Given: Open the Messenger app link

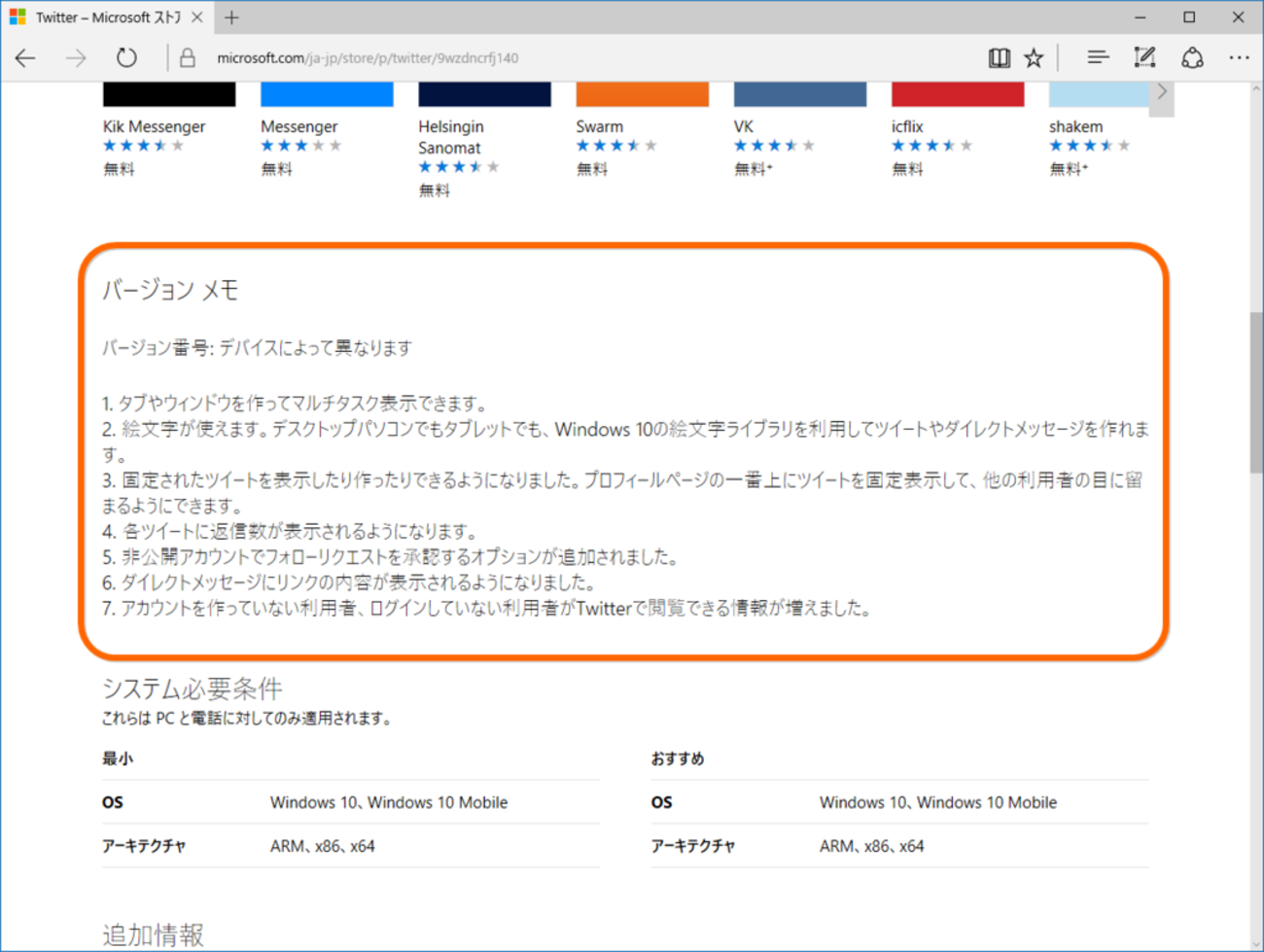Looking at the screenshot, I should pos(299,126).
